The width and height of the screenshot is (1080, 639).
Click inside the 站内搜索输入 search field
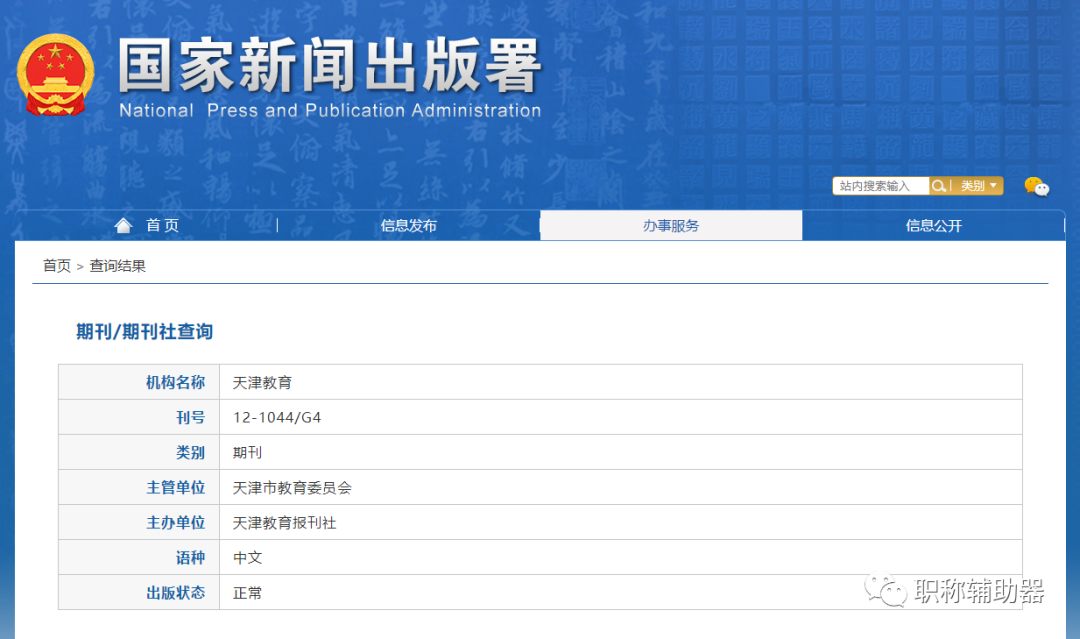tap(880, 185)
